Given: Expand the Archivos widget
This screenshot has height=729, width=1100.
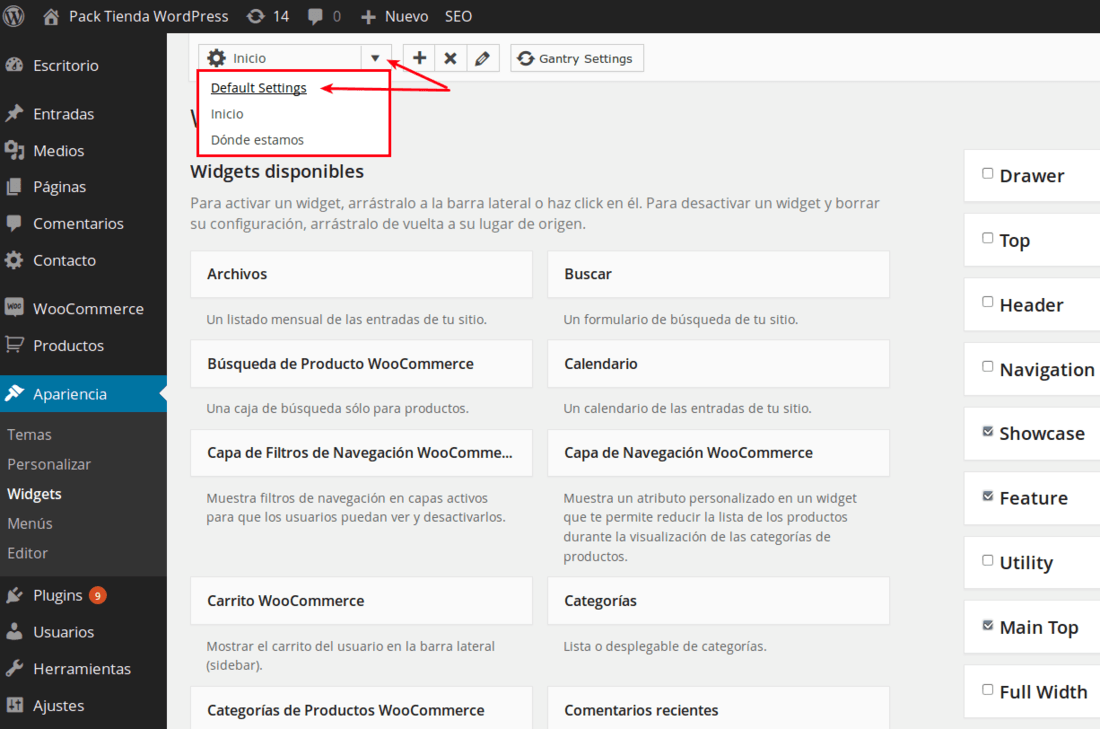Looking at the screenshot, I should point(361,274).
